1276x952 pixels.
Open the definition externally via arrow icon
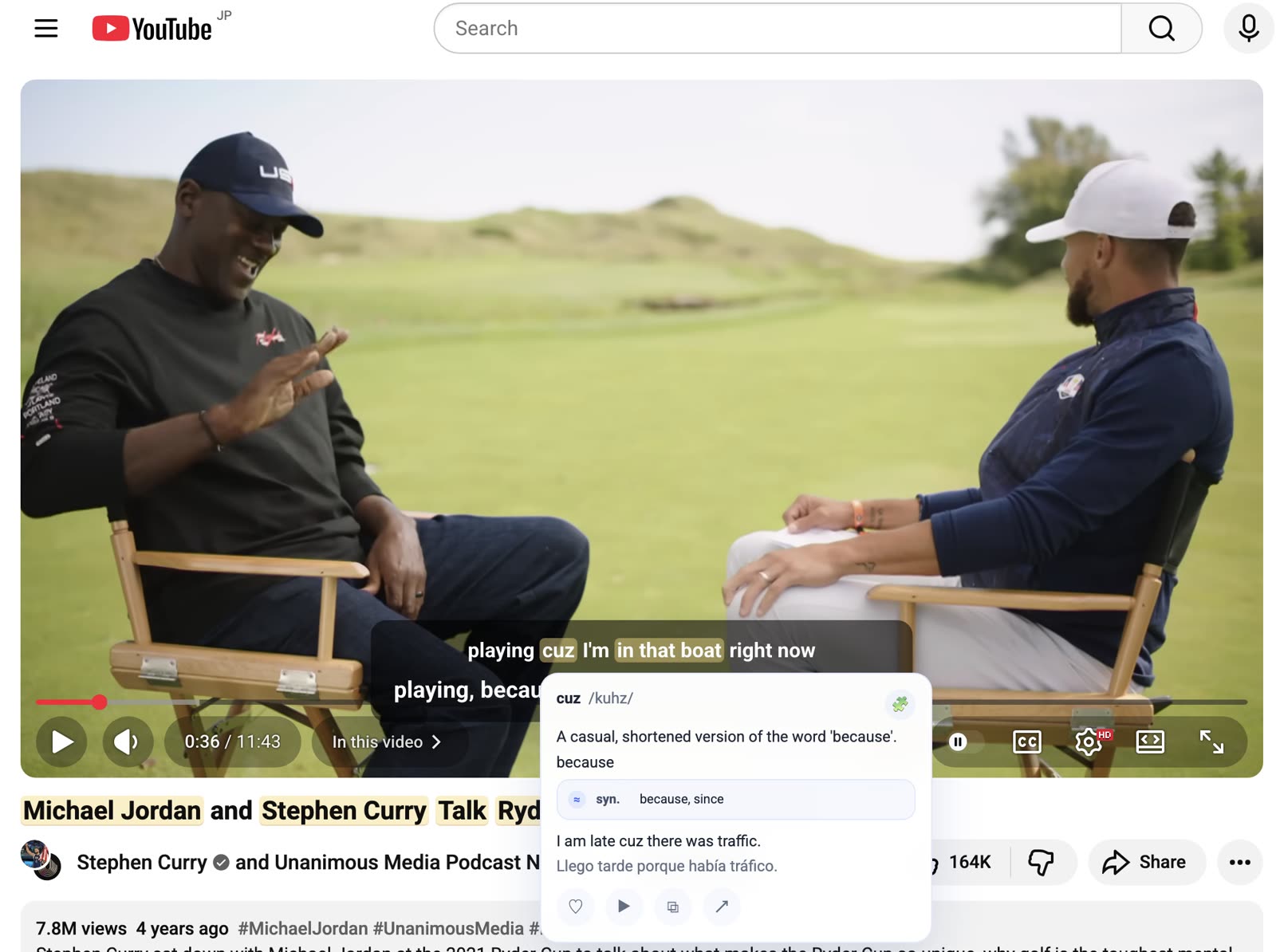pyautogui.click(x=722, y=907)
